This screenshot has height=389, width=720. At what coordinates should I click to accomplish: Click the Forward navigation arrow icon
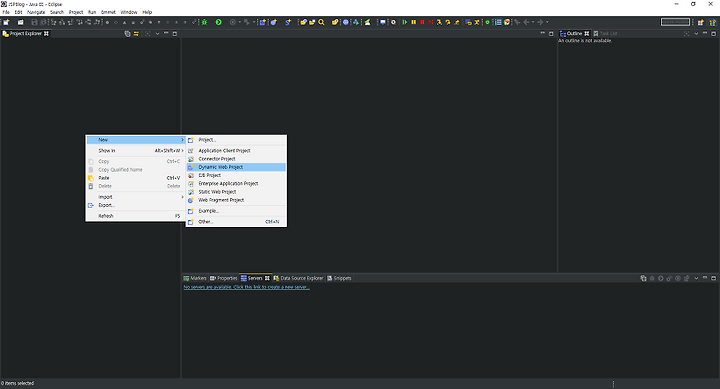coord(540,22)
